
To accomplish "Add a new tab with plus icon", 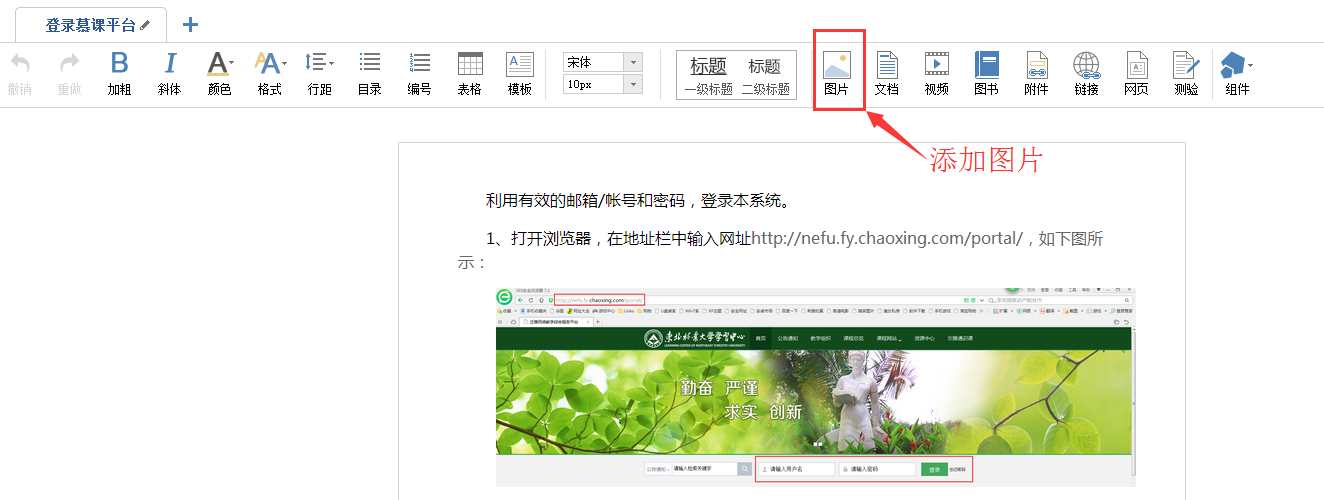I will [191, 25].
